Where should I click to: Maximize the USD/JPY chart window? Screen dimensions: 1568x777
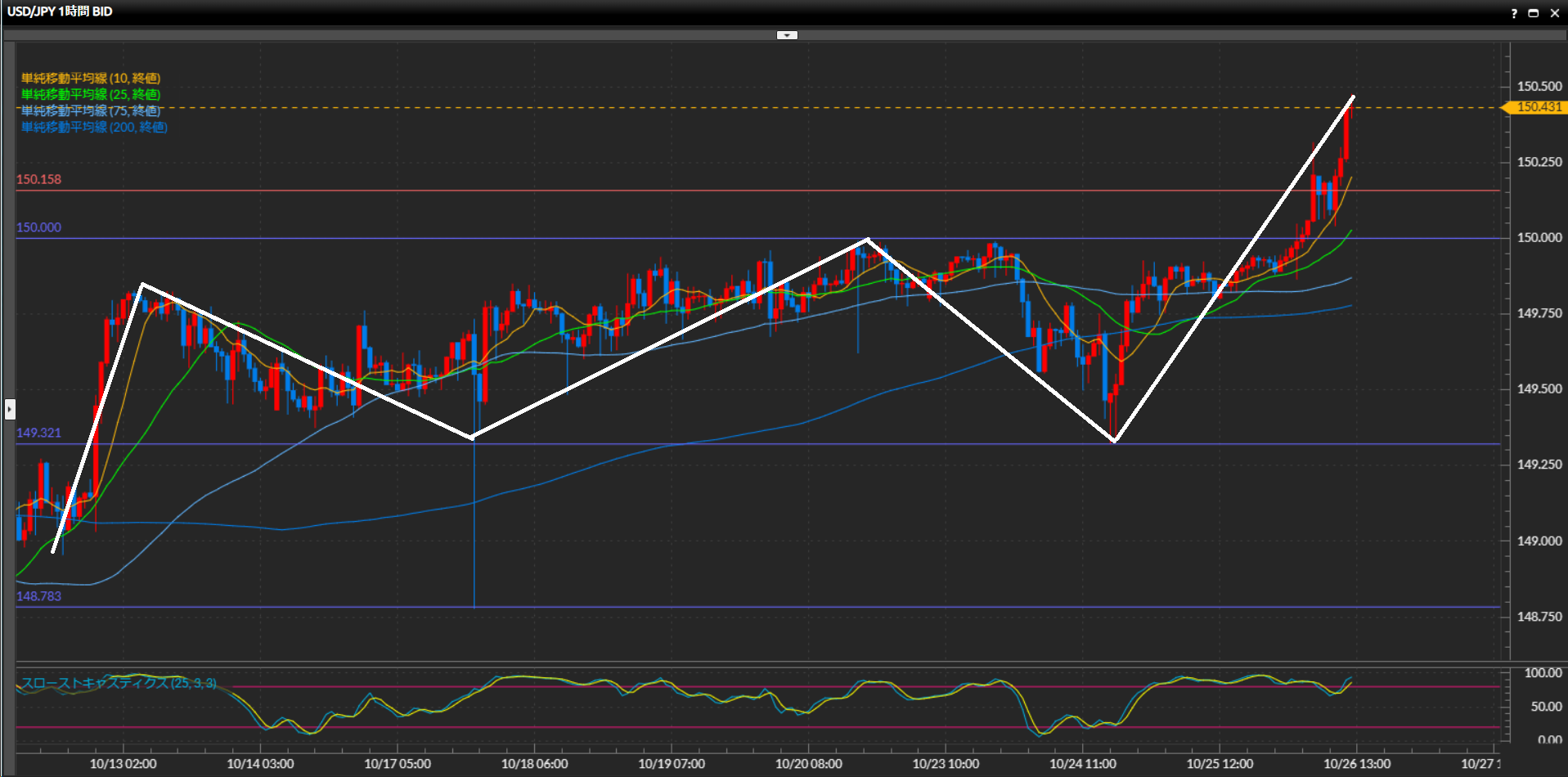[1534, 13]
